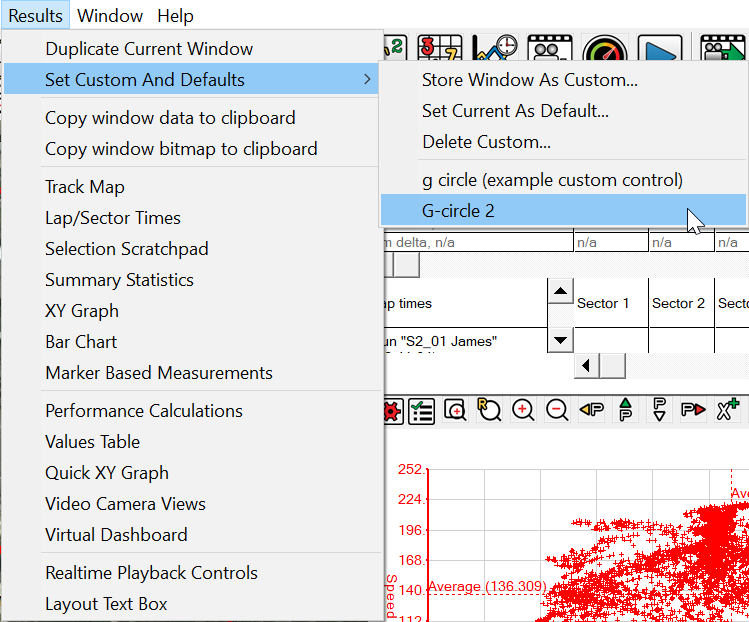The width and height of the screenshot is (749, 622).
Task: Click the horizontal scrollbar left arrow
Action: tap(587, 366)
